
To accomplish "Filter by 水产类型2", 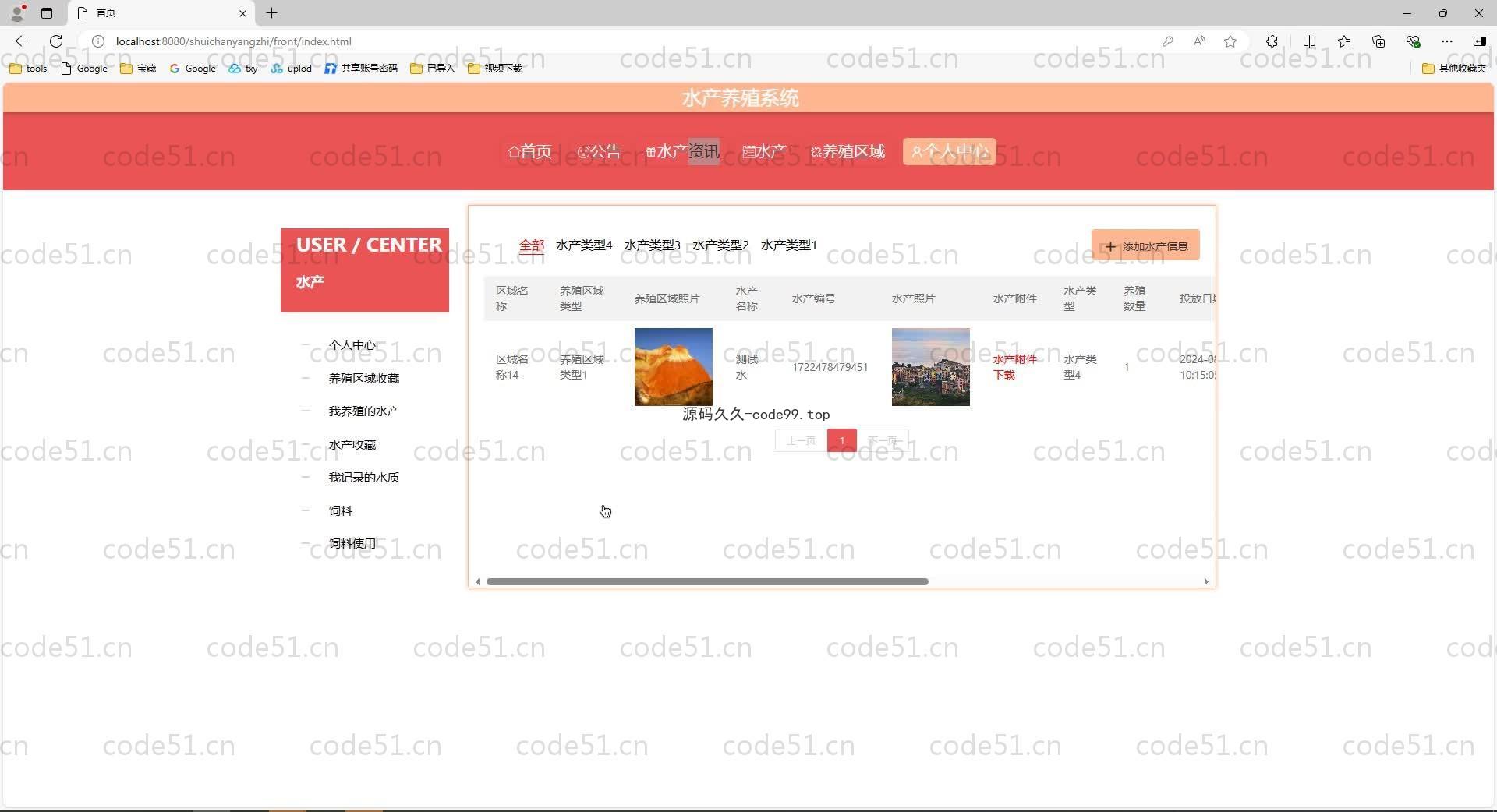I will (720, 245).
